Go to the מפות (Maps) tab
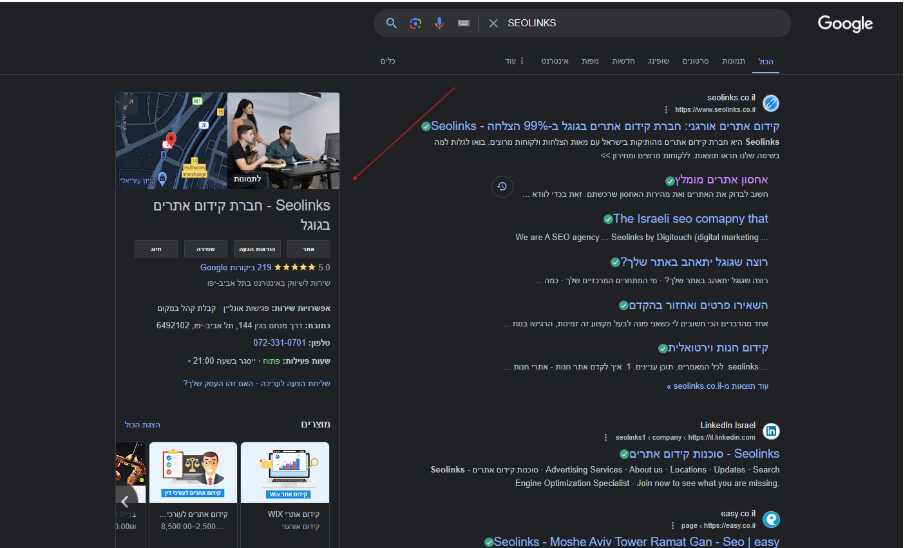Image resolution: width=905 pixels, height=548 pixels. coord(590,61)
